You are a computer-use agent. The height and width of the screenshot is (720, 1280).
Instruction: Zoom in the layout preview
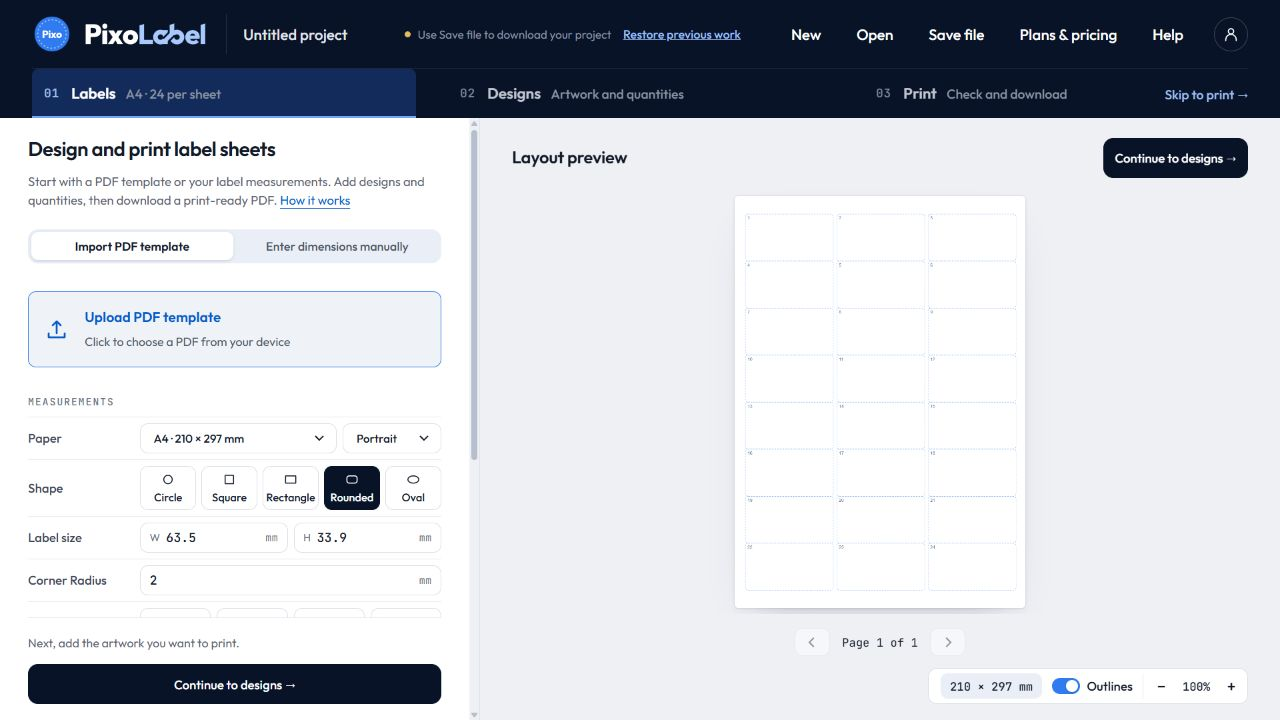[x=1231, y=687]
